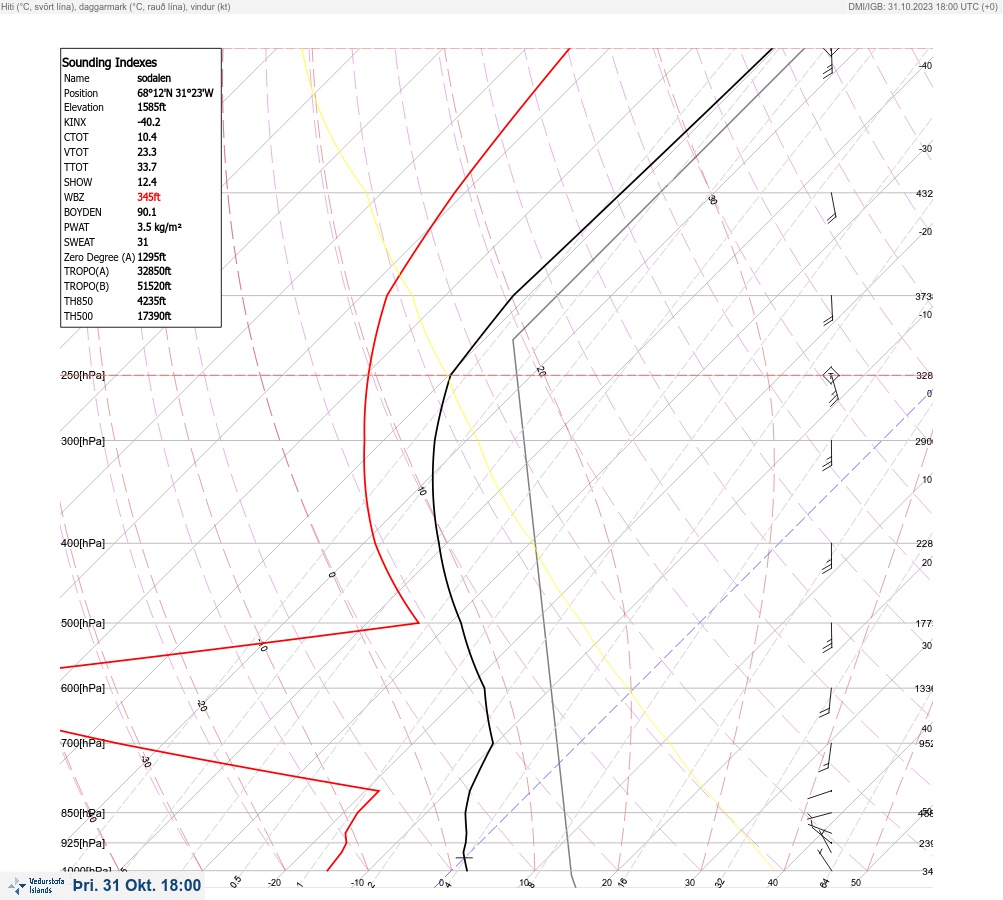Image resolution: width=1003 pixels, height=900 pixels.
Task: Click the CTOT value 10.4
Action: pyautogui.click(x=147, y=137)
